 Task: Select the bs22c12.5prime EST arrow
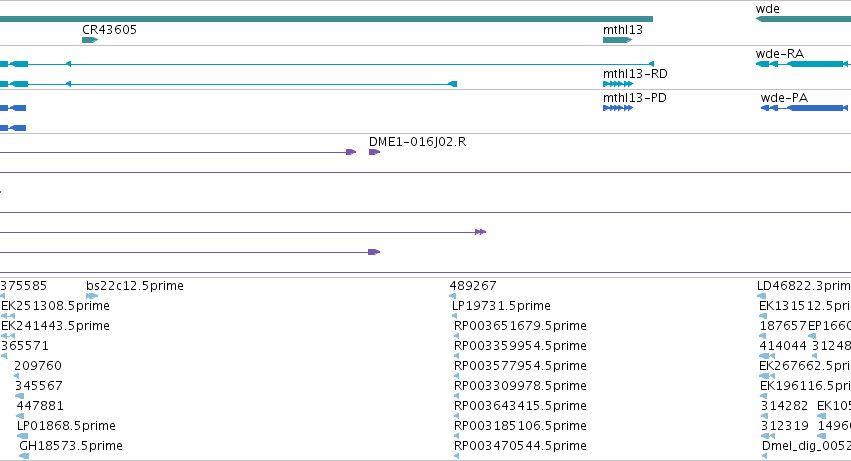point(92,296)
